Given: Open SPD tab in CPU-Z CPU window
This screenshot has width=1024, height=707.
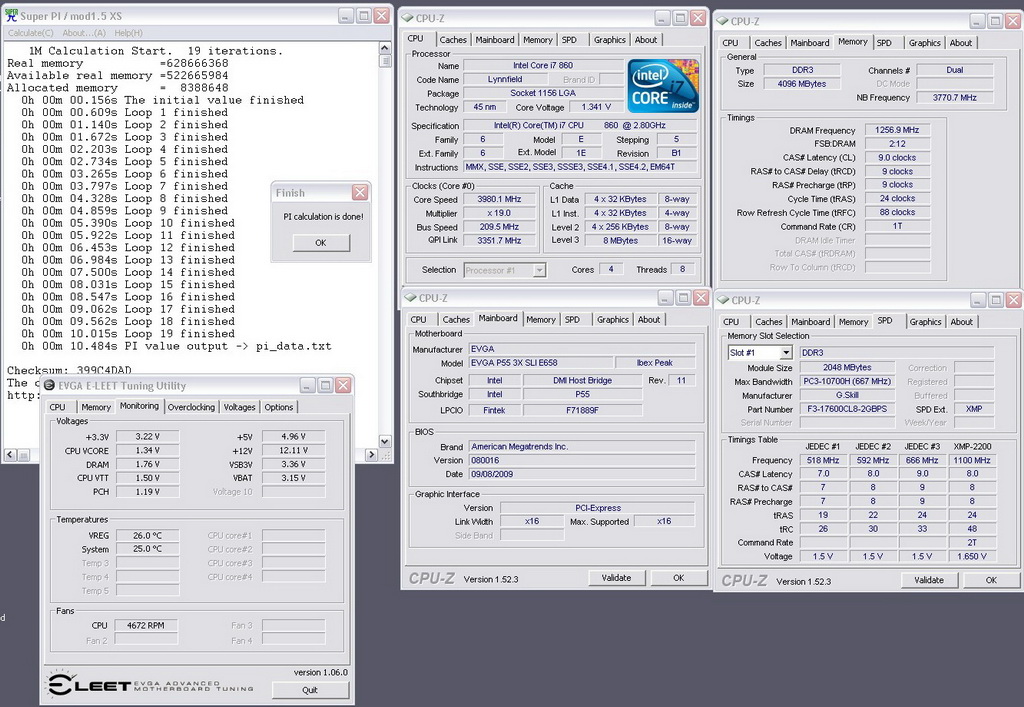Looking at the screenshot, I should point(569,40).
